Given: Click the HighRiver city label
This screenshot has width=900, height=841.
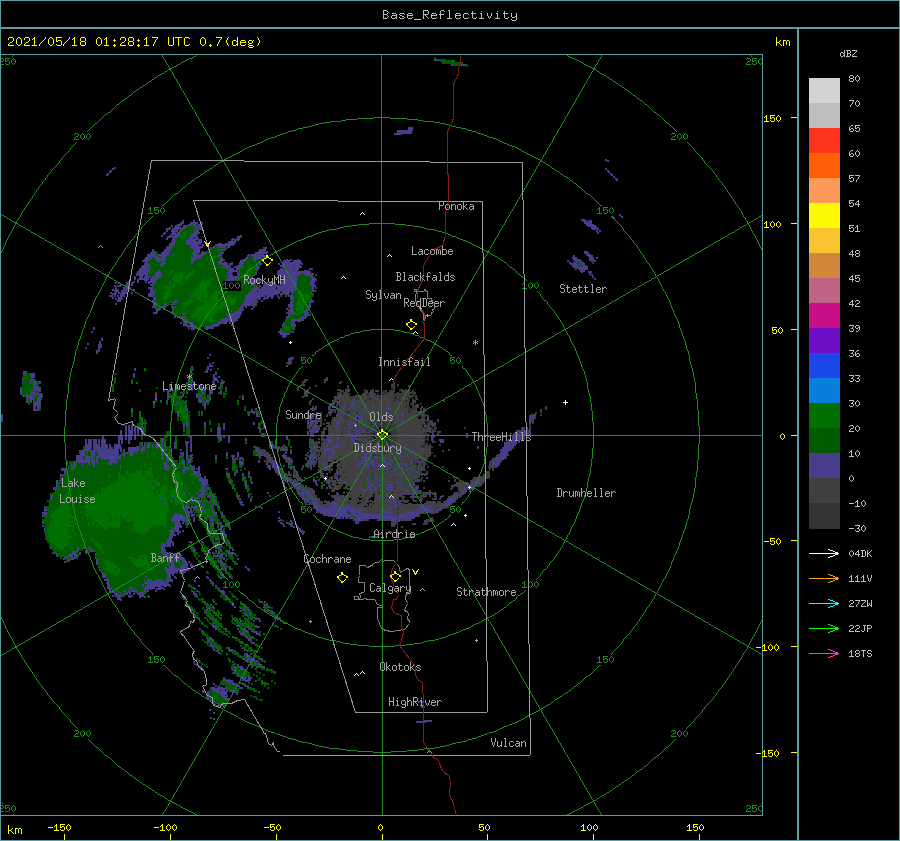Looking at the screenshot, I should click(x=415, y=702).
